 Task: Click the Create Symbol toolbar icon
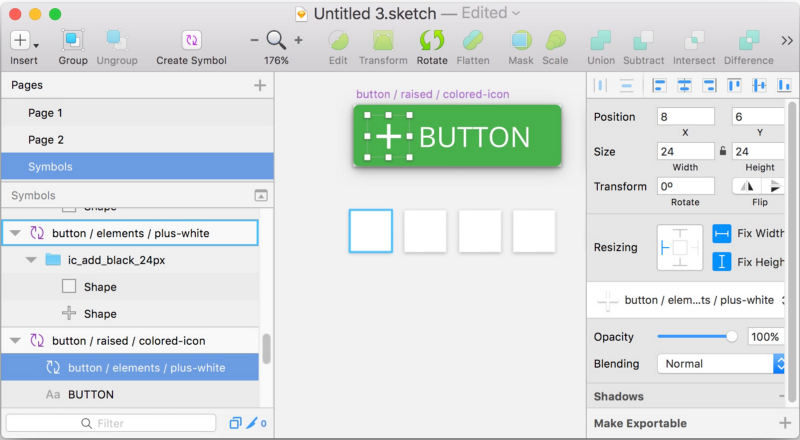[x=192, y=41]
